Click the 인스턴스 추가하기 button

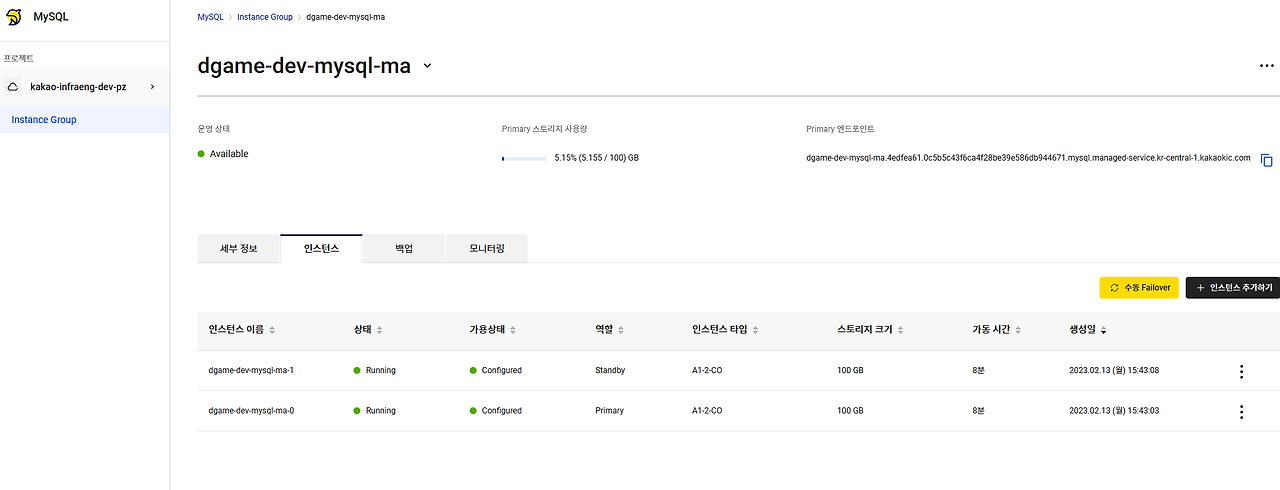click(x=1233, y=288)
